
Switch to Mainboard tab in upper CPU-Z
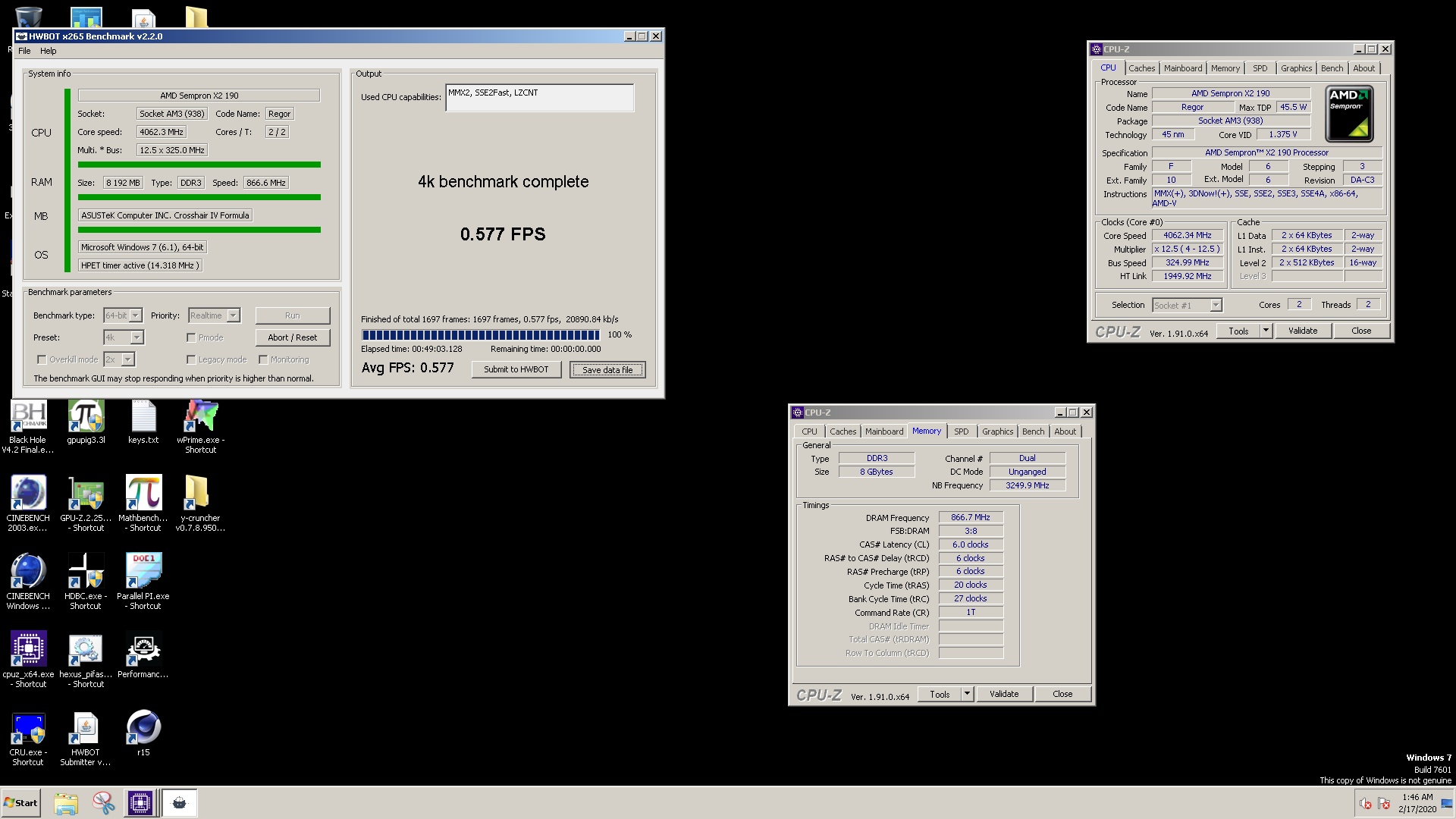click(1183, 68)
